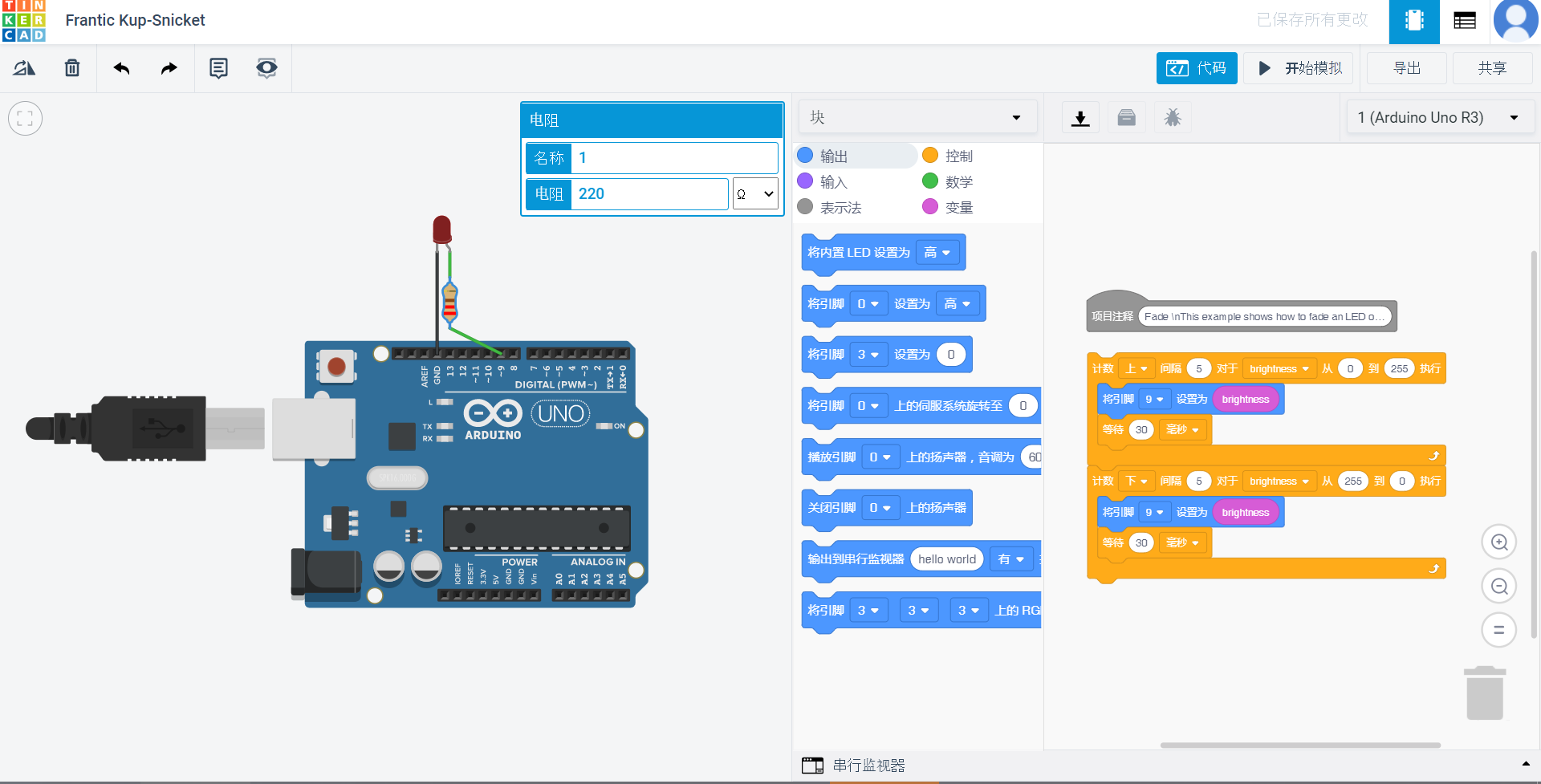Click hello world text in serial block

[x=947, y=559]
